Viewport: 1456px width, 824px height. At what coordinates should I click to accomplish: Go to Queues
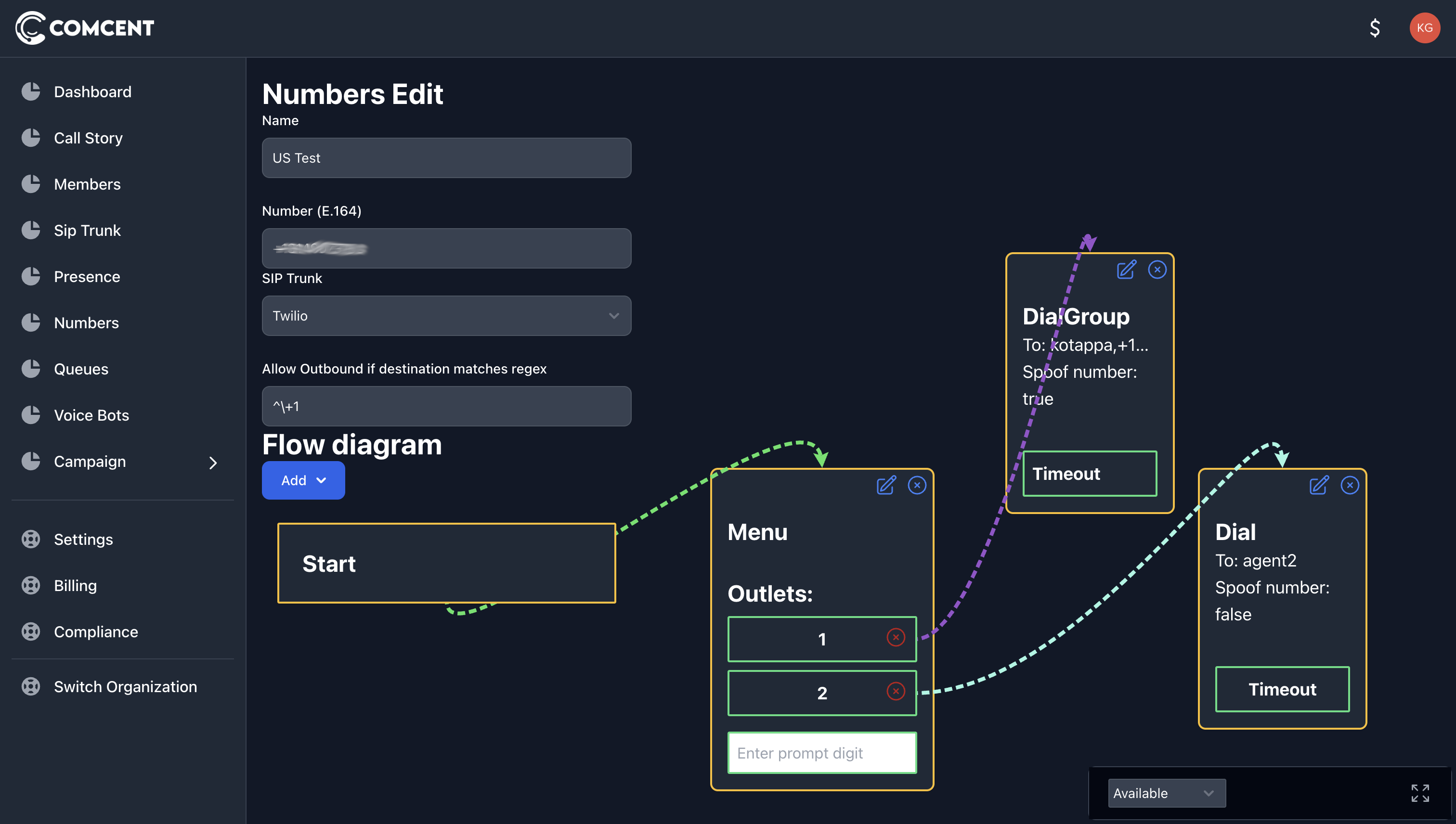pyautogui.click(x=81, y=369)
